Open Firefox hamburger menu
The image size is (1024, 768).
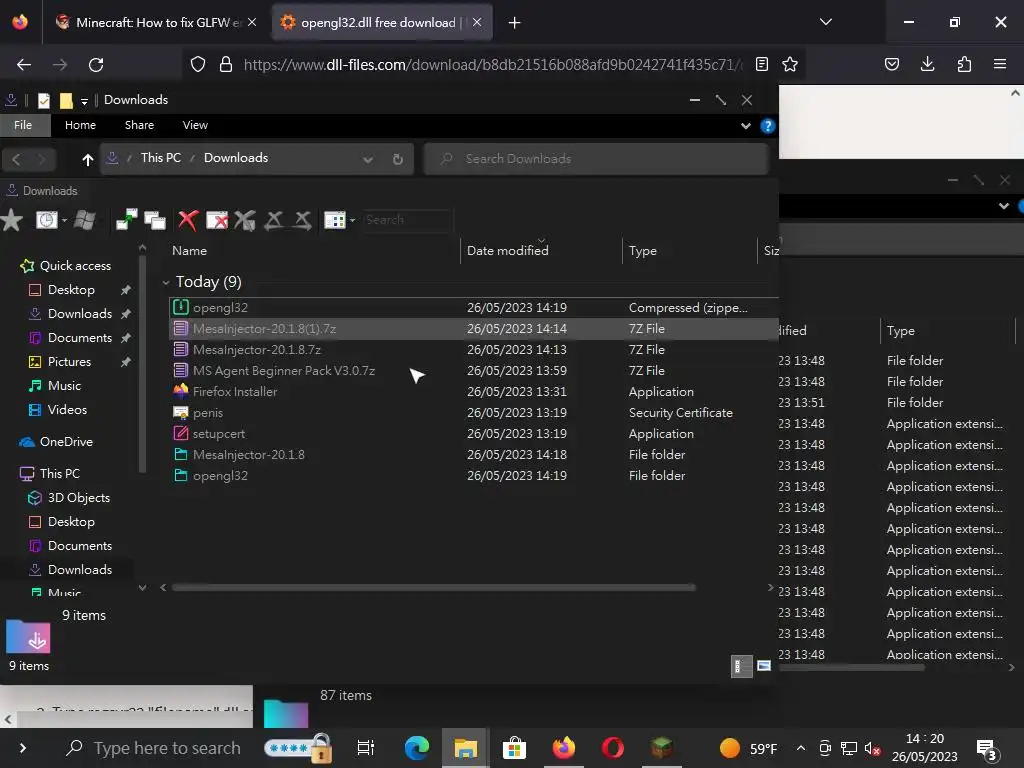click(1000, 64)
